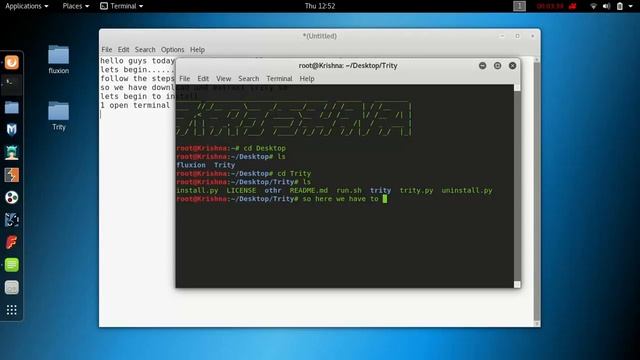The width and height of the screenshot is (640, 360).
Task: Open the Firefox icon in the dock
Action: (x=11, y=62)
